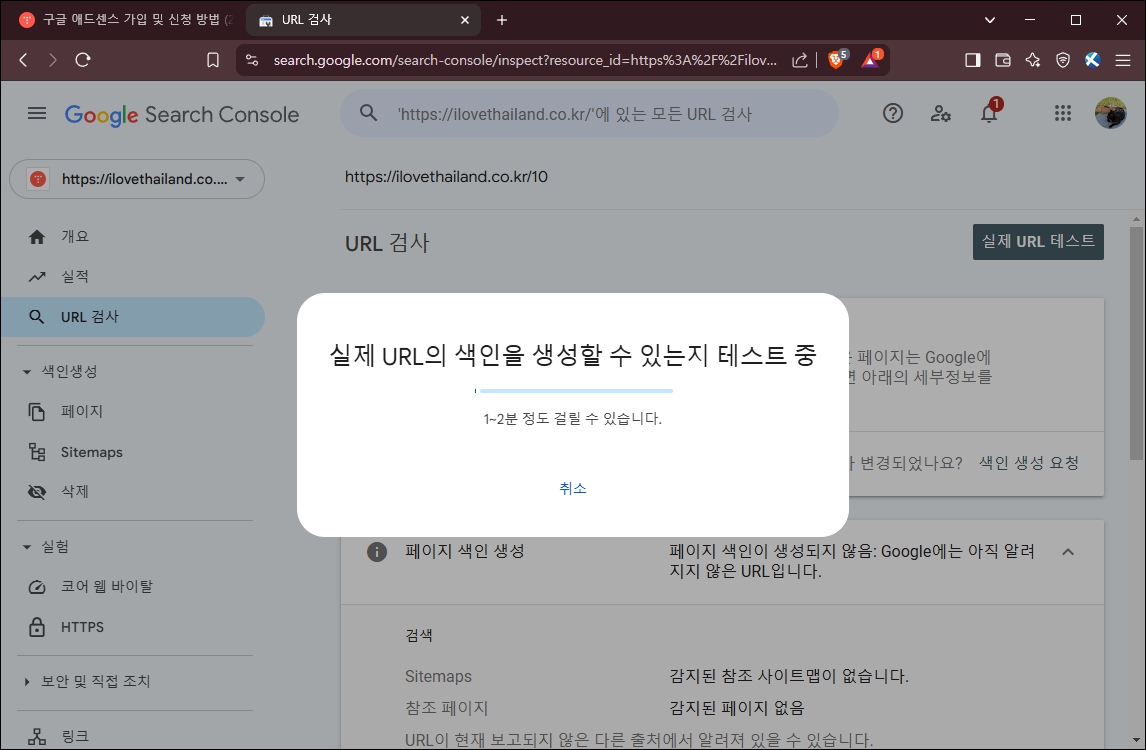
Task: Go back with browser back arrow
Action: [23, 60]
